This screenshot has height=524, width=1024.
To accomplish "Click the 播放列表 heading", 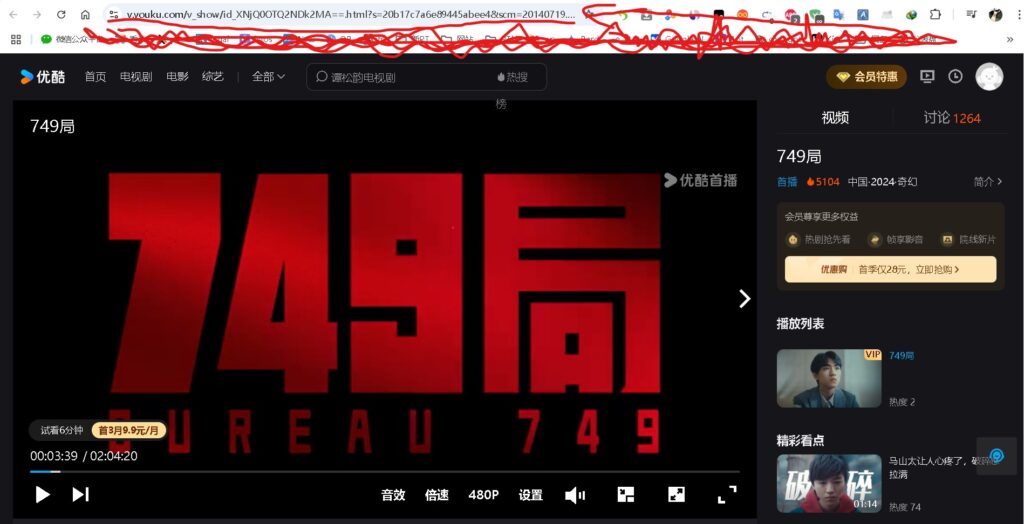I will pos(800,324).
